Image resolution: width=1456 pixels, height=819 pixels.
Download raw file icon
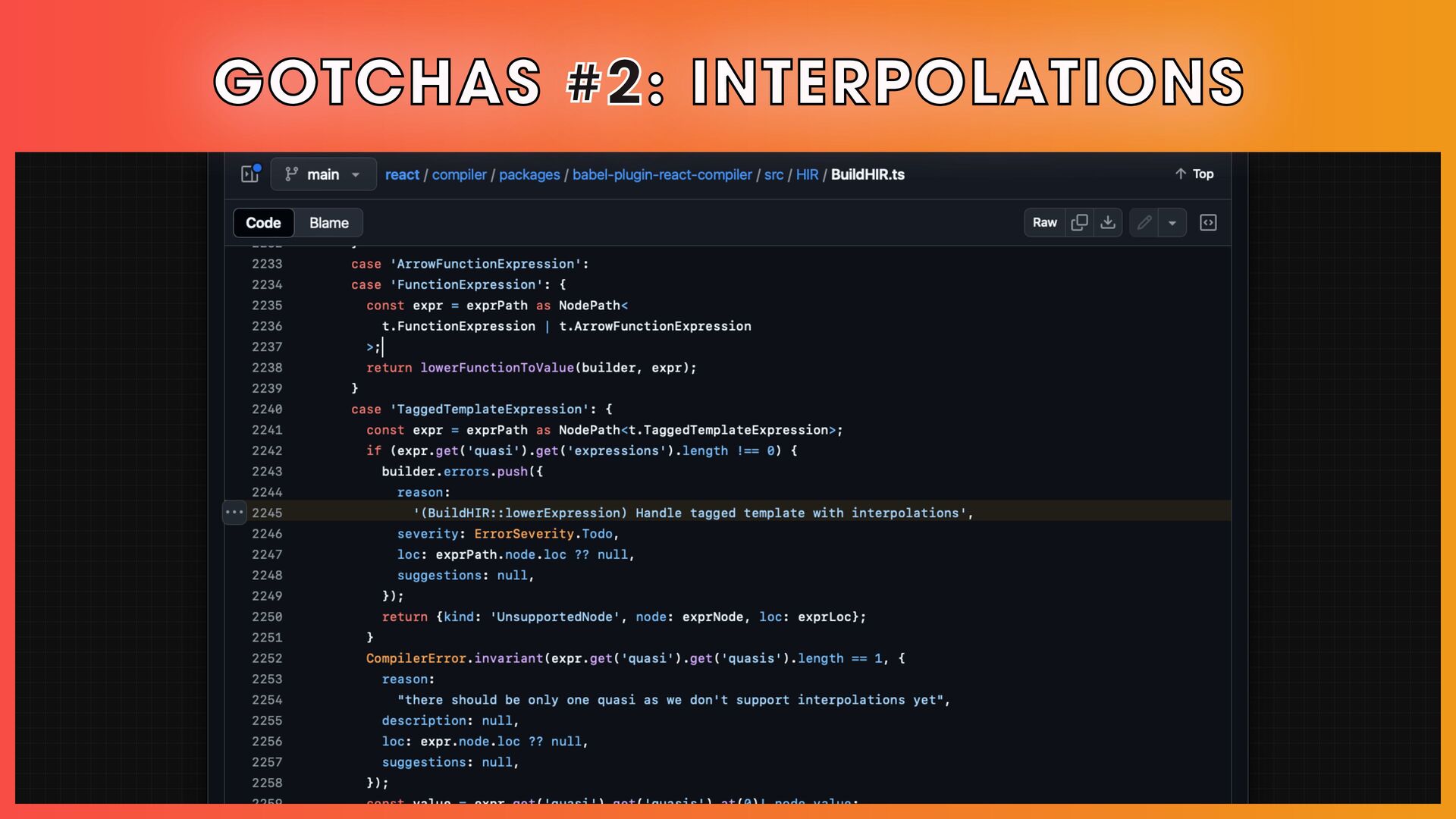[1108, 222]
